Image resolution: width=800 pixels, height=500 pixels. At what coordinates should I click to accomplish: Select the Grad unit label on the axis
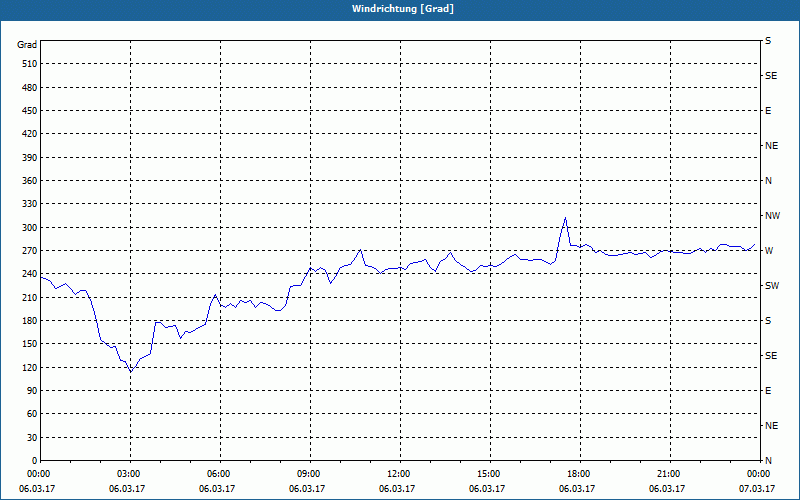click(27, 45)
